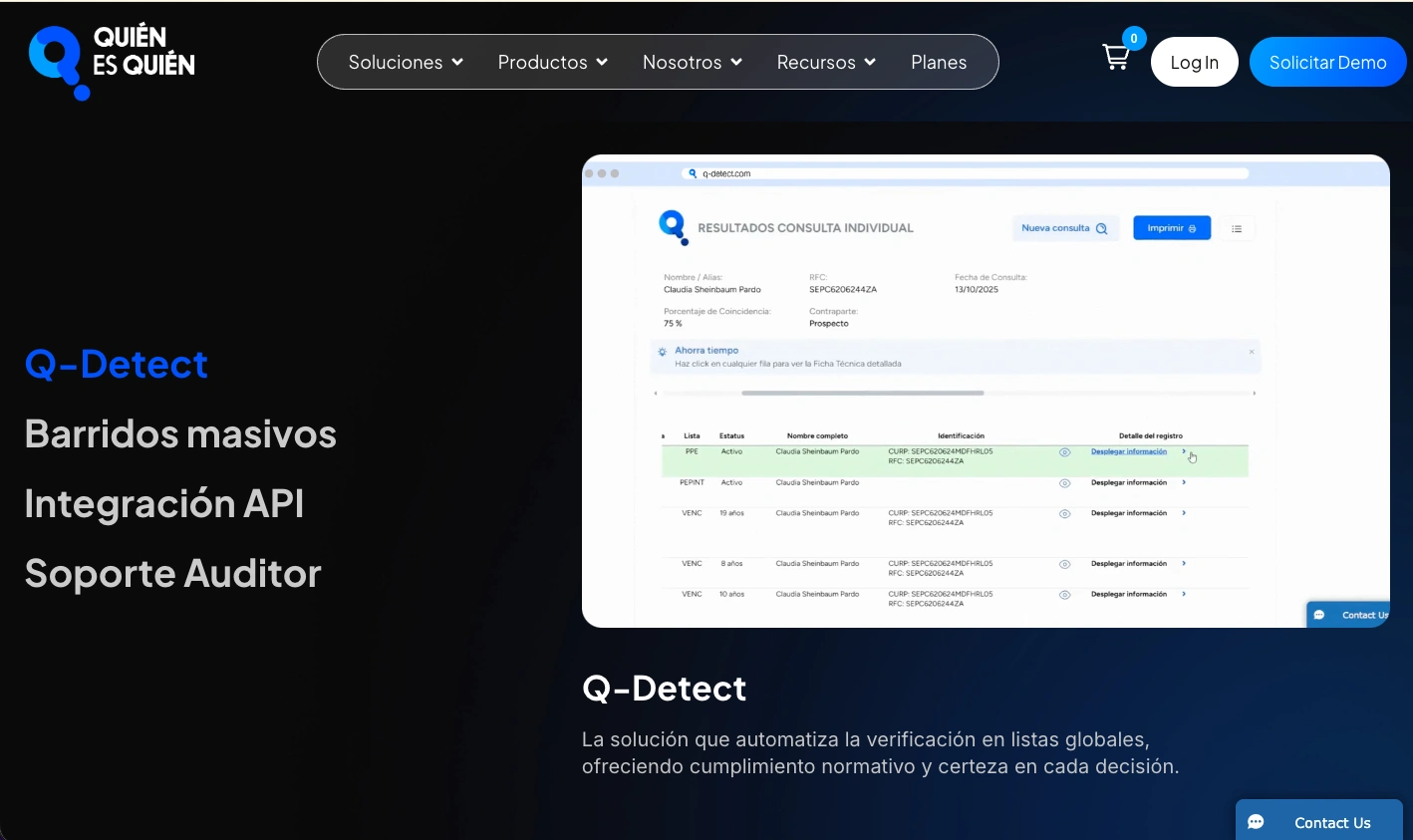Click the Quién es Quién logo
Image resolution: width=1413 pixels, height=840 pixels.
click(x=112, y=63)
